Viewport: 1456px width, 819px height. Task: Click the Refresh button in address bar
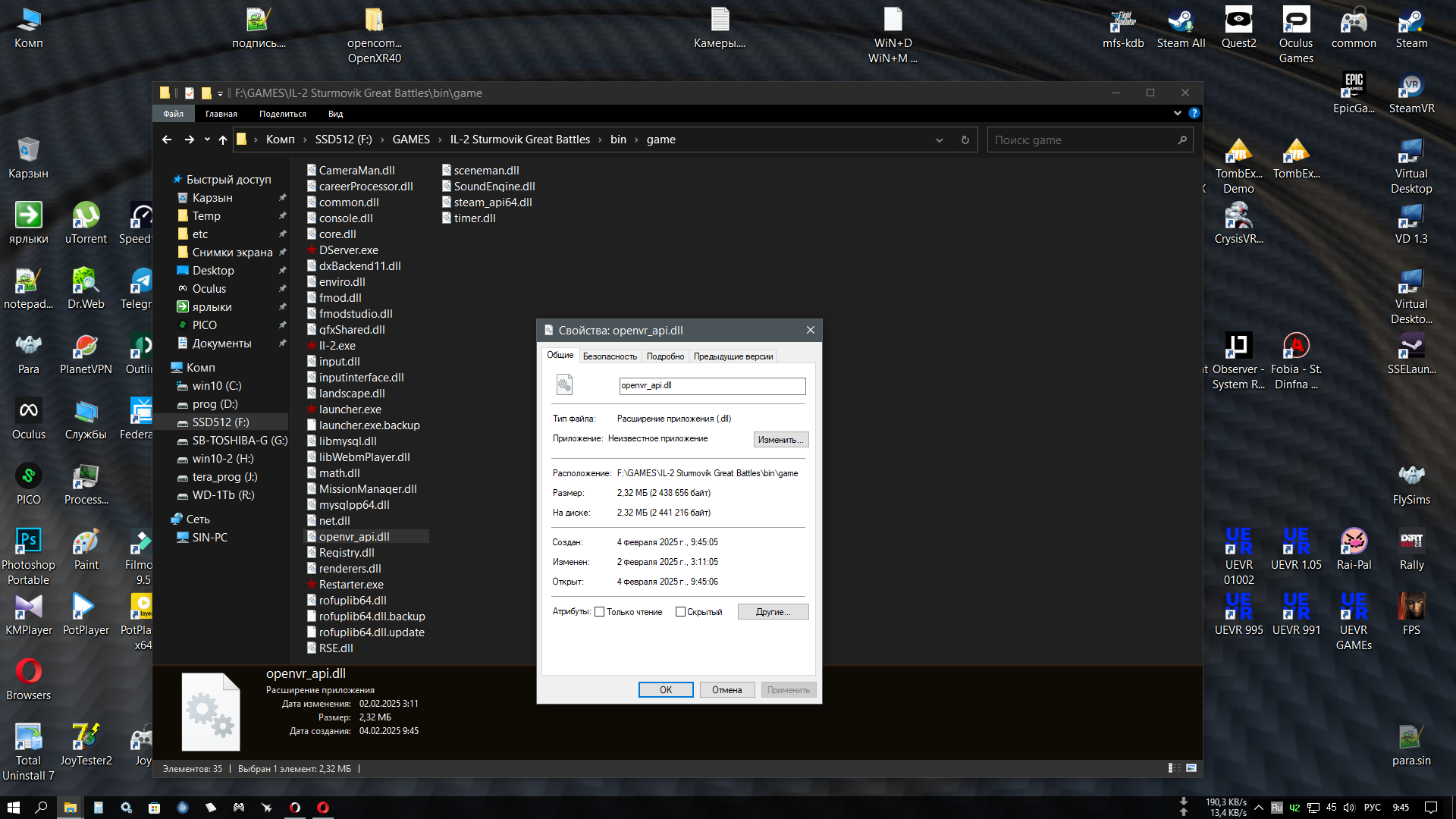[x=965, y=140]
